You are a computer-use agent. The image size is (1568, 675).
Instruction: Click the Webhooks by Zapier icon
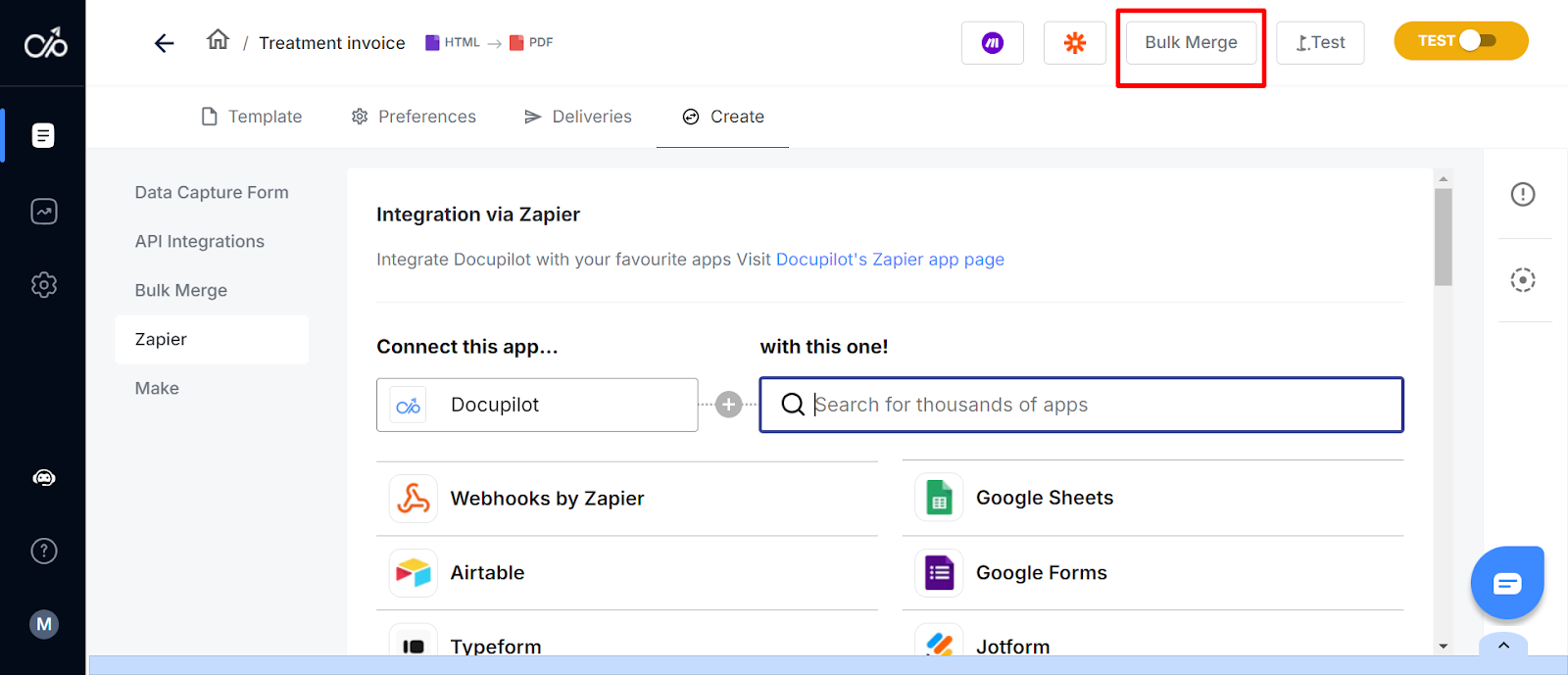pyautogui.click(x=414, y=499)
